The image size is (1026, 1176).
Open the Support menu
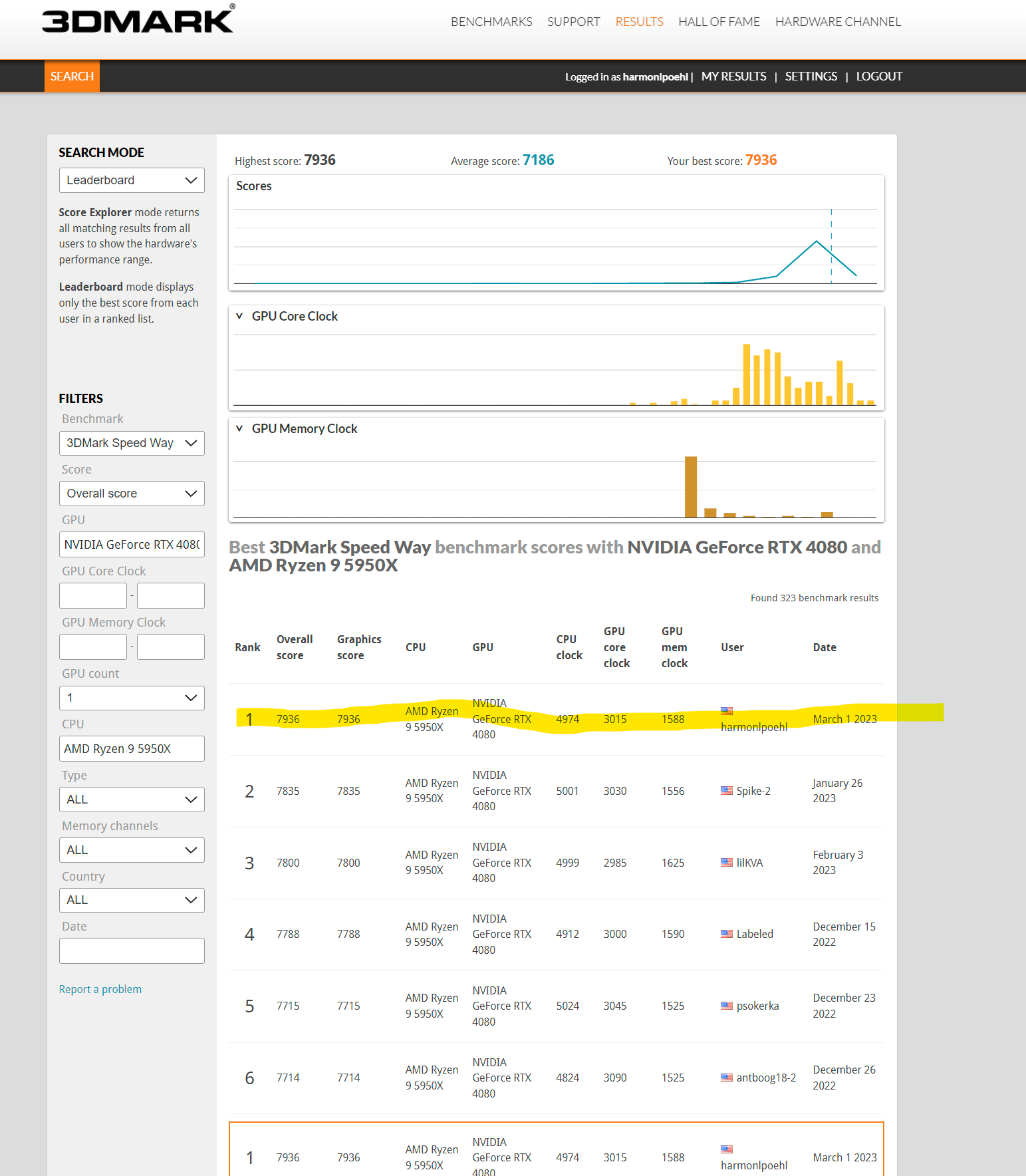[x=573, y=22]
